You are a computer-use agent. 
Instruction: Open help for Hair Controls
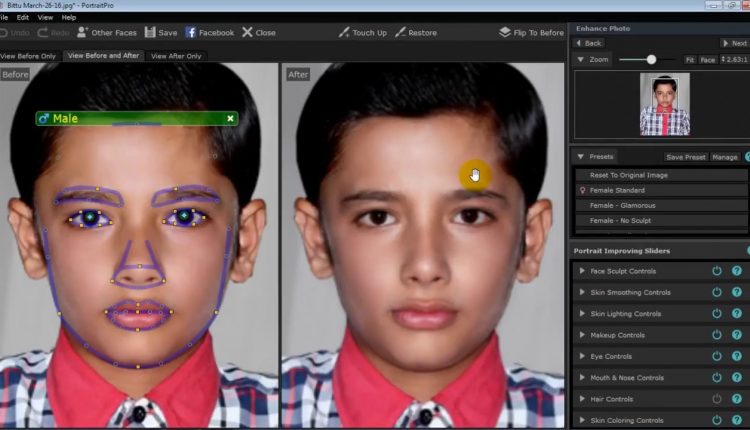click(x=737, y=398)
